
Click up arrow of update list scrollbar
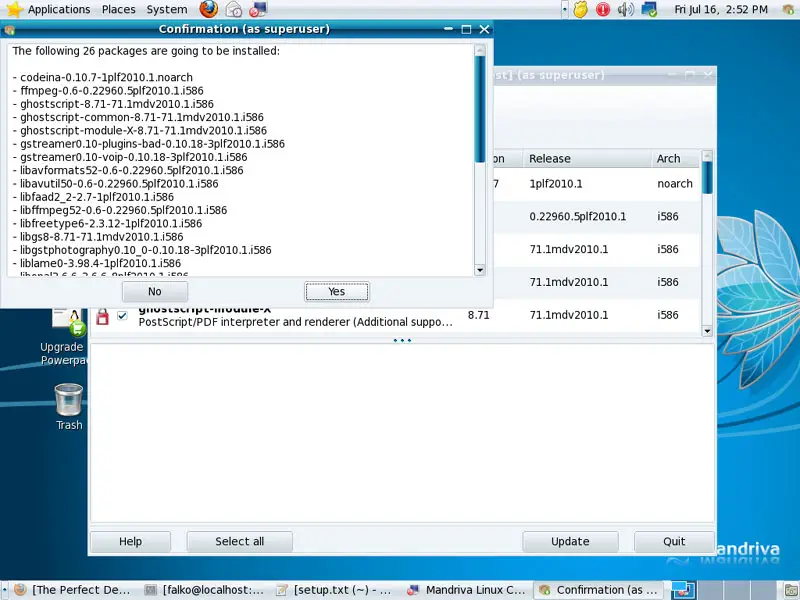707,156
